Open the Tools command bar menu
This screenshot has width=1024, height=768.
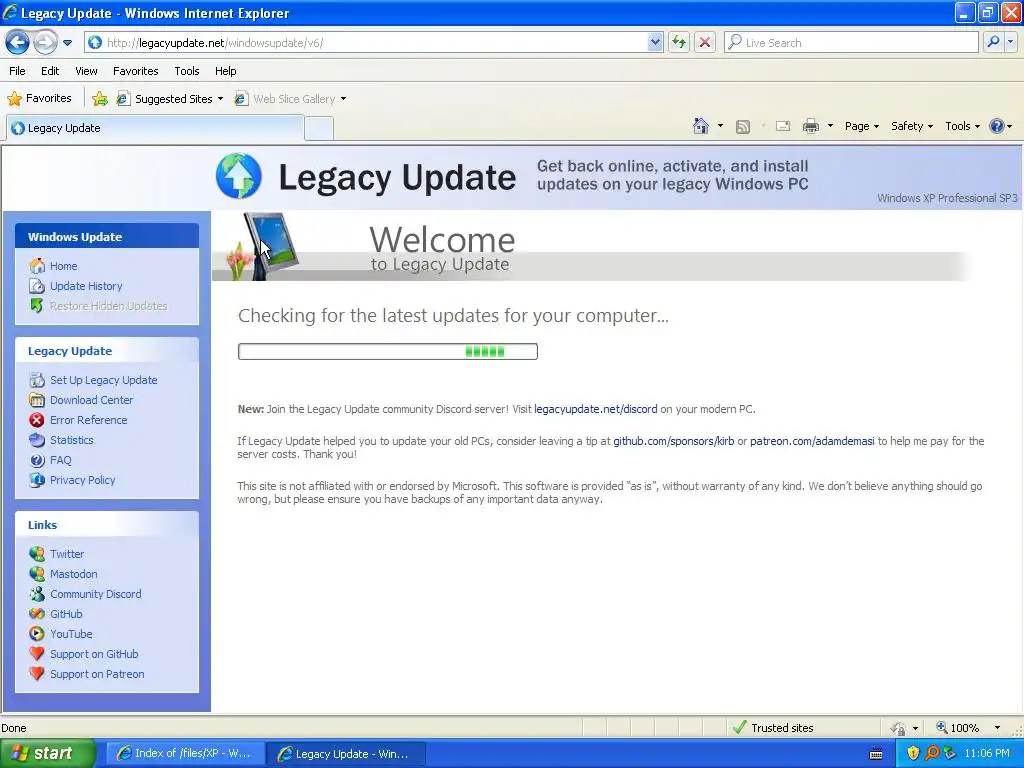[x=963, y=126]
